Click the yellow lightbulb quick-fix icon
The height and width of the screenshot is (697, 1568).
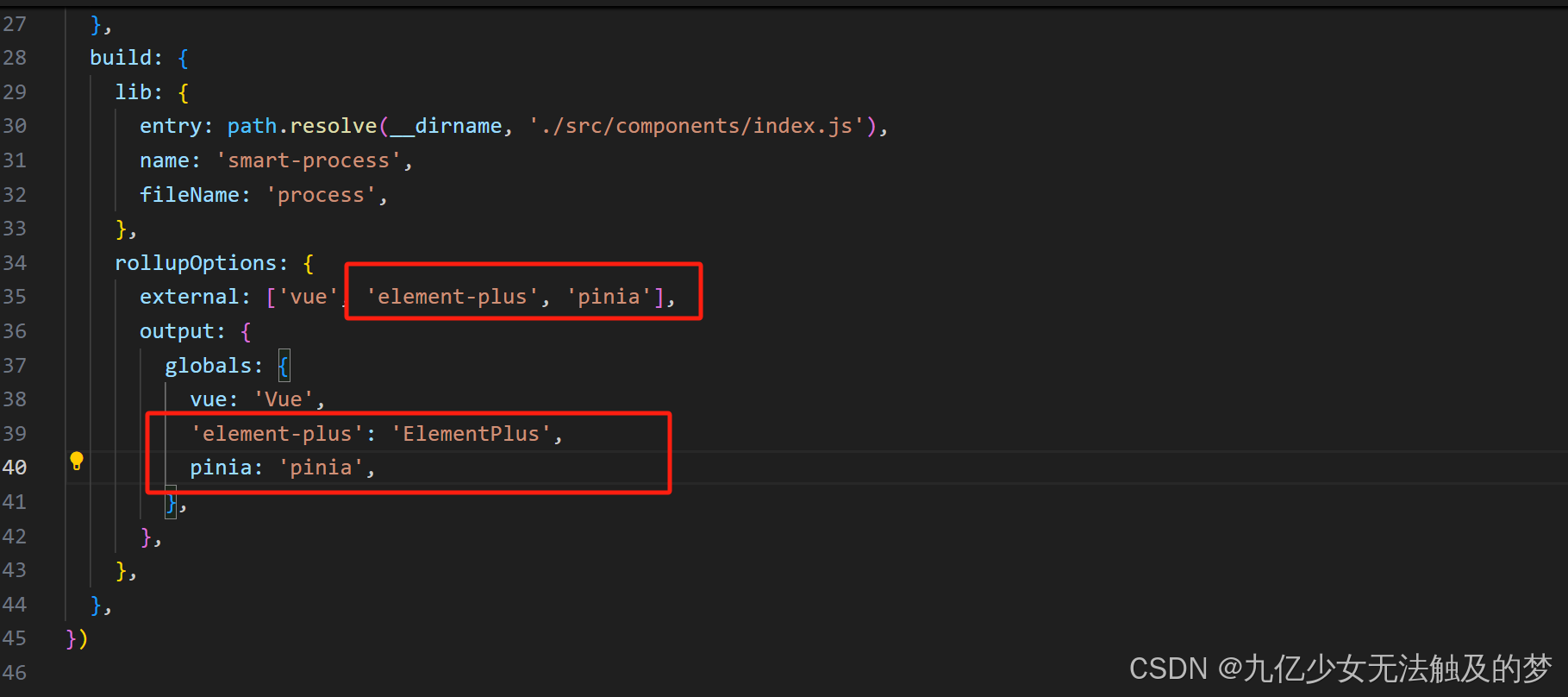coord(77,461)
